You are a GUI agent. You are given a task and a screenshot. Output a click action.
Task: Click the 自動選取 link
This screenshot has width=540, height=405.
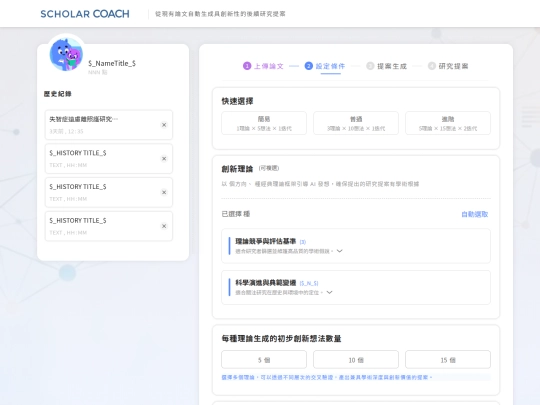tap(475, 214)
